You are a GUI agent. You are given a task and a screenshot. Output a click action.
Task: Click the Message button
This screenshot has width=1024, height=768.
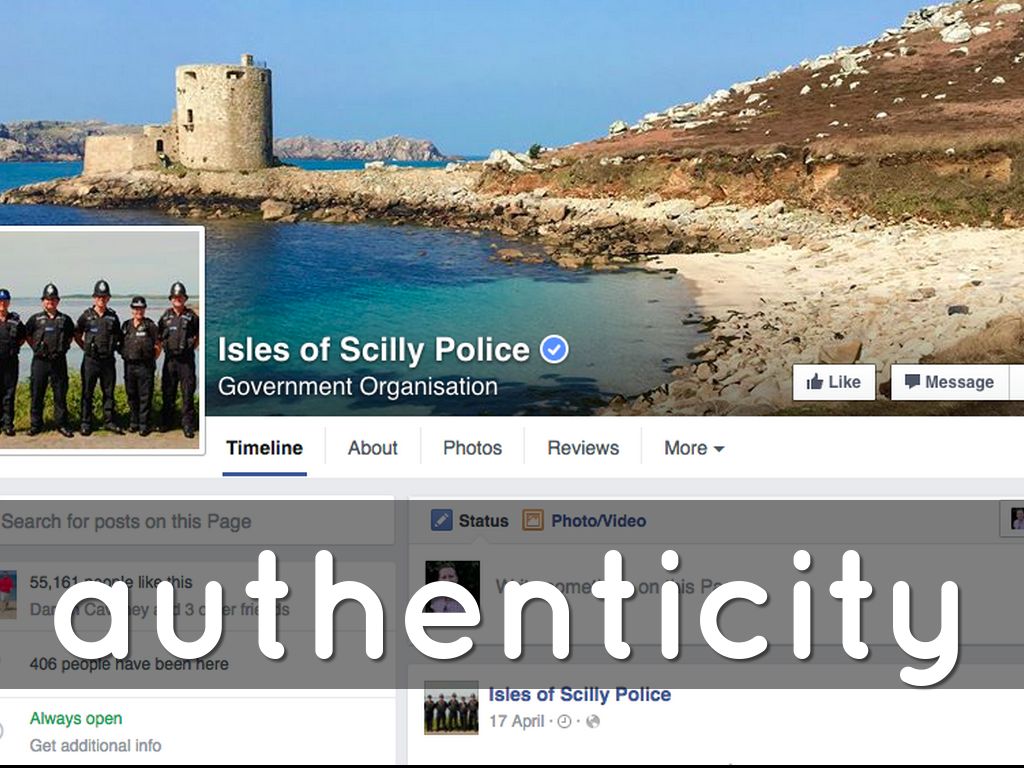coord(950,382)
